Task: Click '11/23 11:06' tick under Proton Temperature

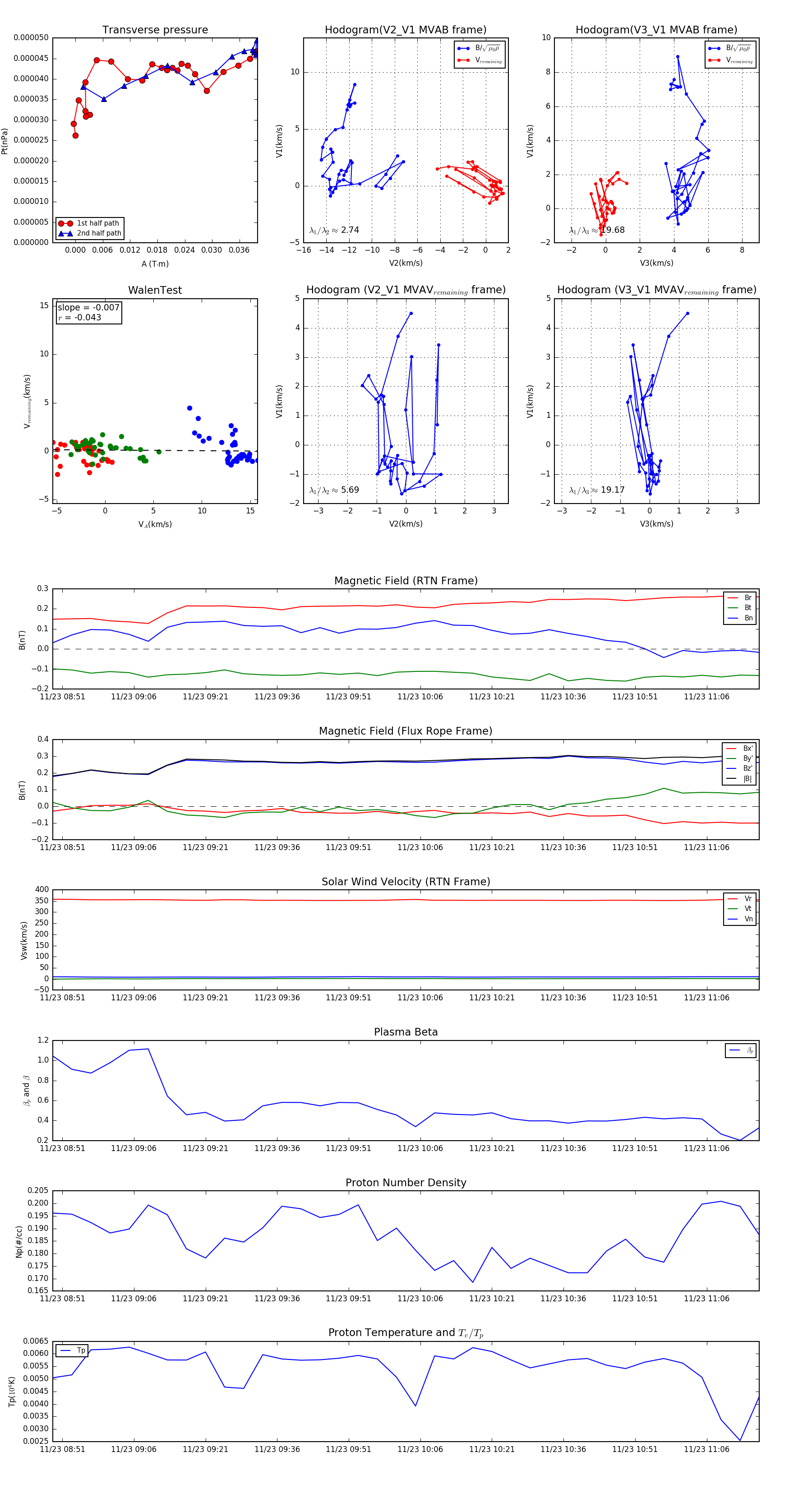Action: (x=707, y=1449)
